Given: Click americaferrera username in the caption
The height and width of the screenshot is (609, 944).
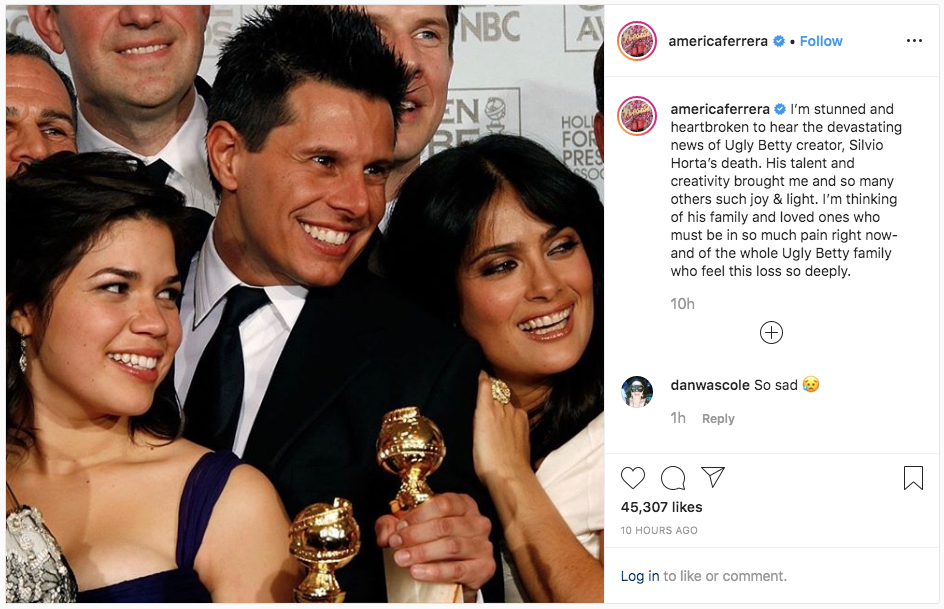Looking at the screenshot, I should (720, 109).
